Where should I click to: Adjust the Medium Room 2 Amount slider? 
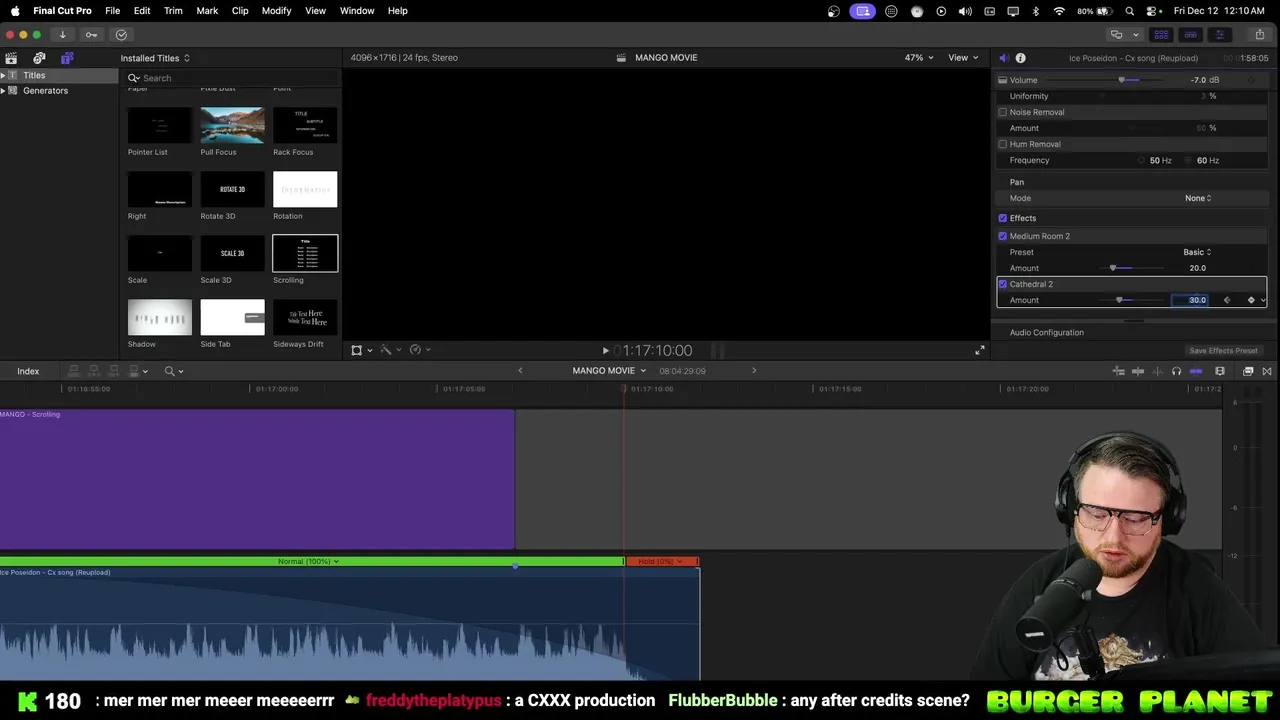pos(1113,268)
